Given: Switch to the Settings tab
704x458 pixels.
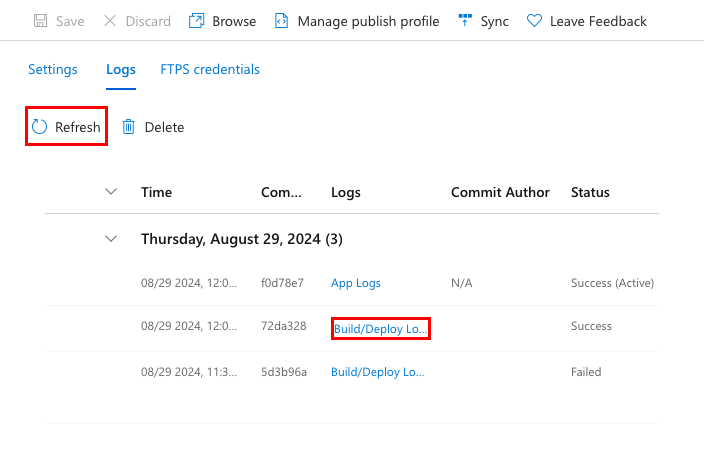Looking at the screenshot, I should point(53,70).
